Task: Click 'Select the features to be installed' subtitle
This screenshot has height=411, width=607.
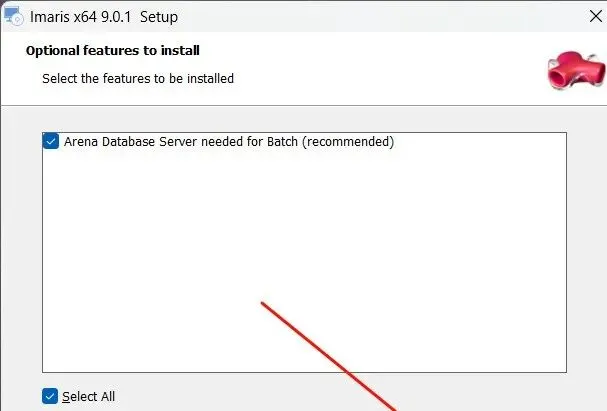Action: [x=138, y=79]
